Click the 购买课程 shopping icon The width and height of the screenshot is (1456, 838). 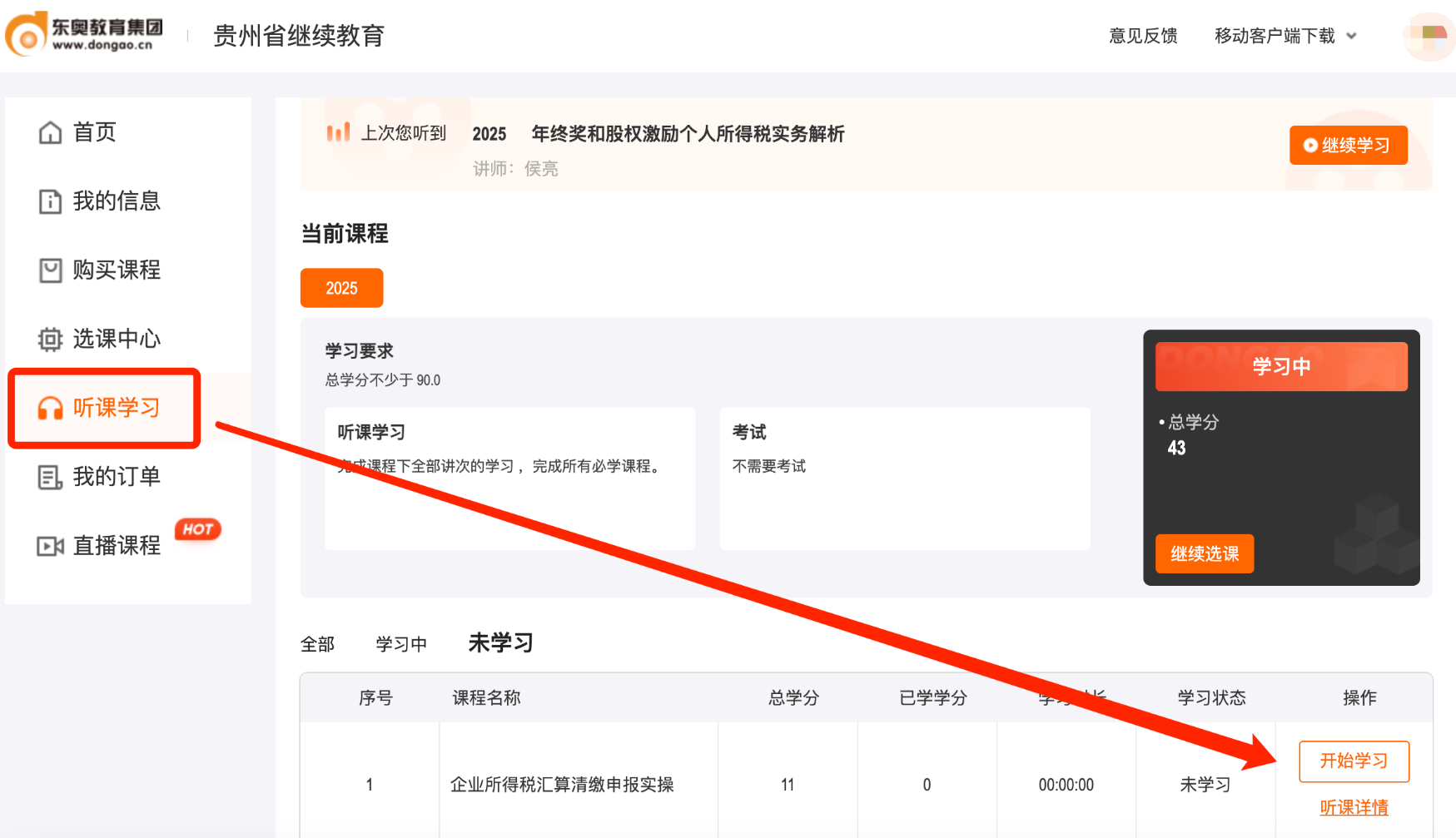(x=50, y=270)
